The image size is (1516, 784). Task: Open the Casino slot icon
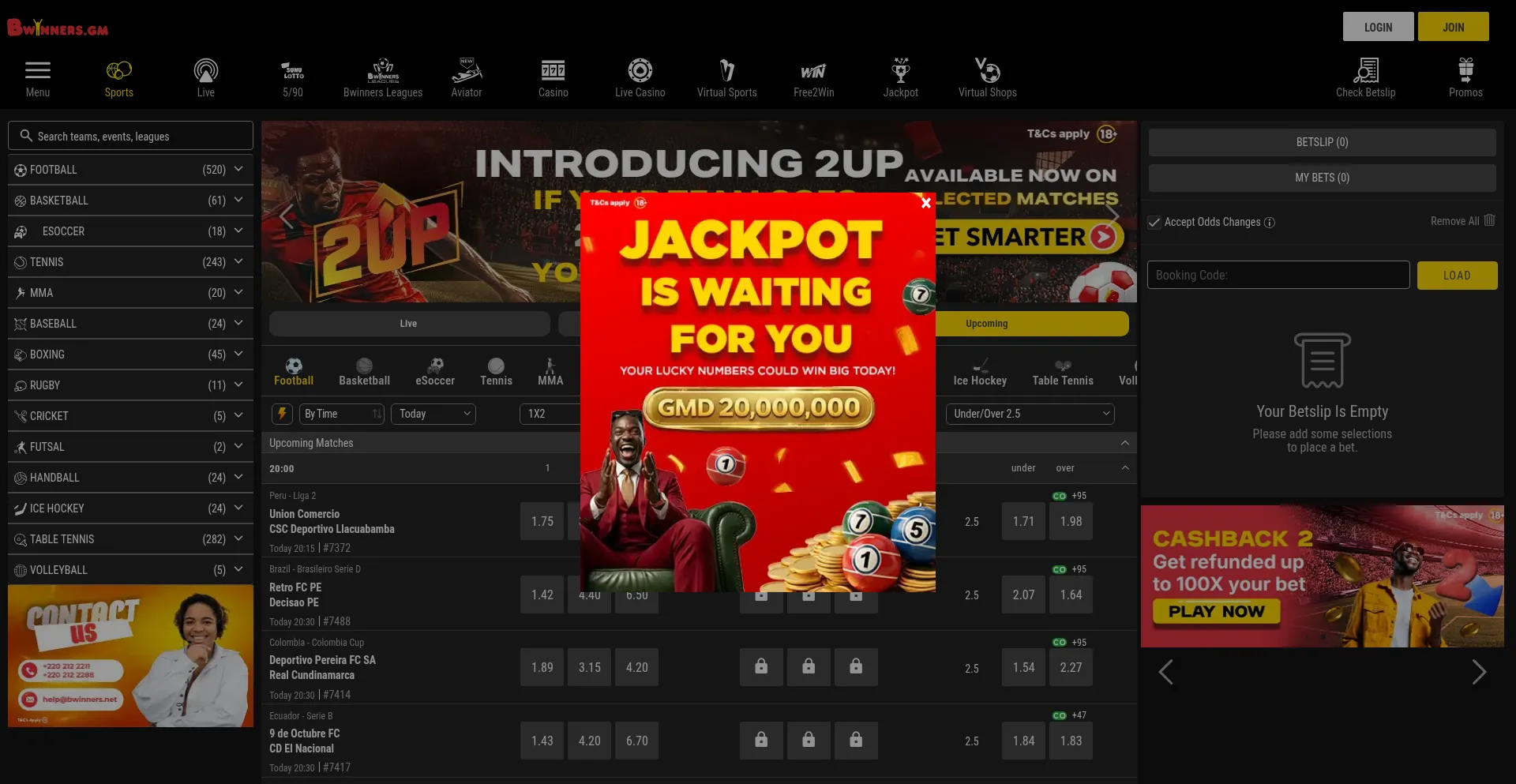[553, 70]
